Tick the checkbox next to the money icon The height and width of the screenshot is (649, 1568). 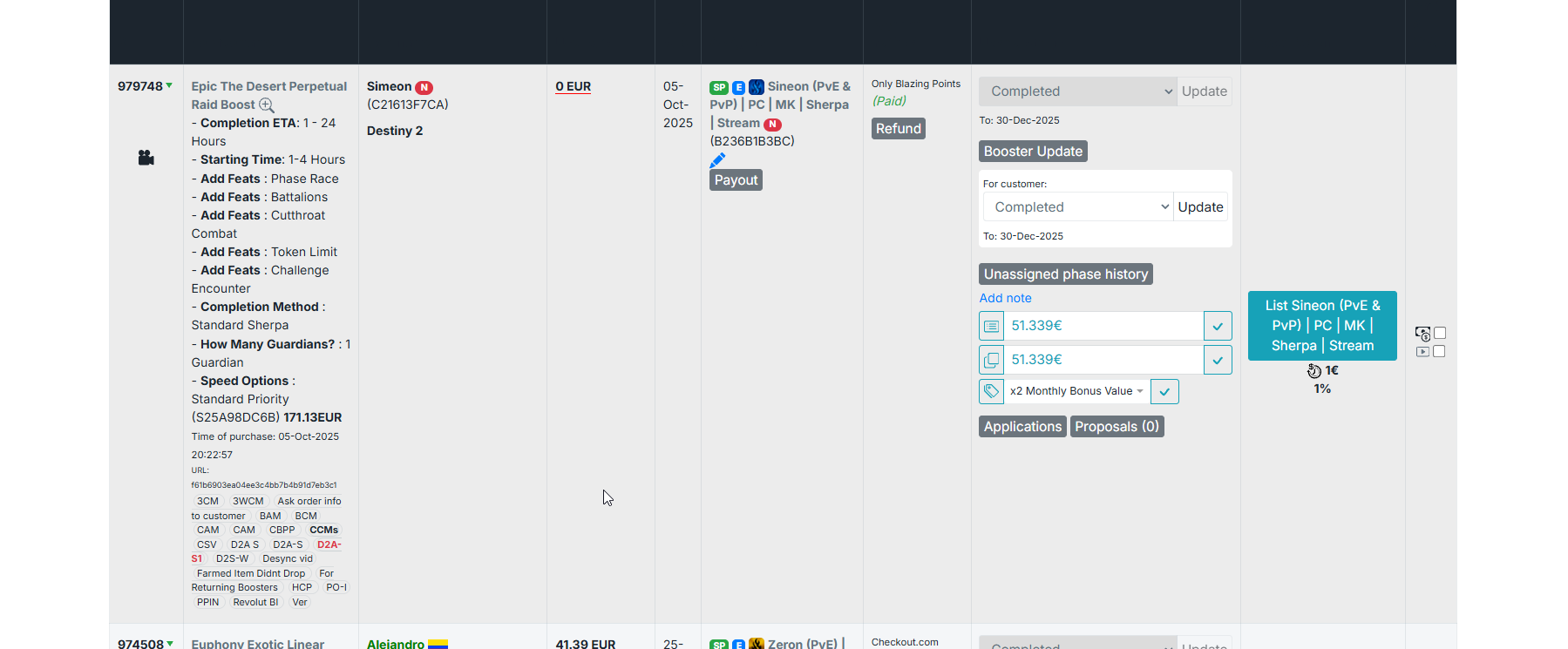[x=1440, y=333]
